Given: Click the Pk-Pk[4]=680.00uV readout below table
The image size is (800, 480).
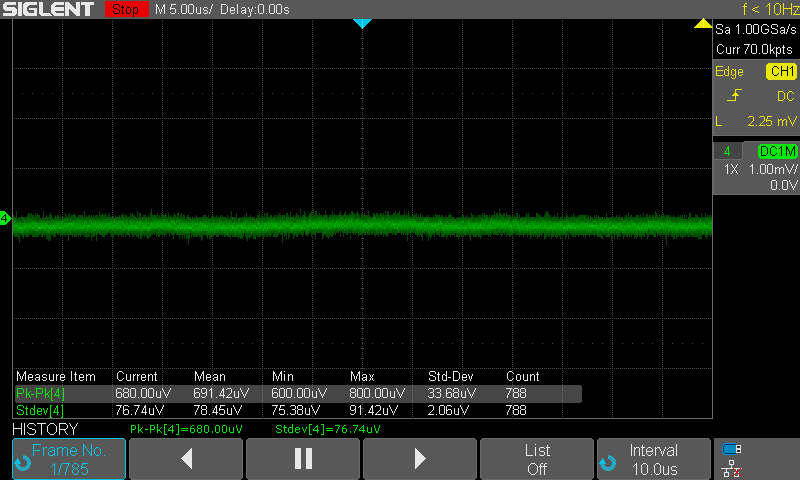Looking at the screenshot, I should click(x=186, y=429).
